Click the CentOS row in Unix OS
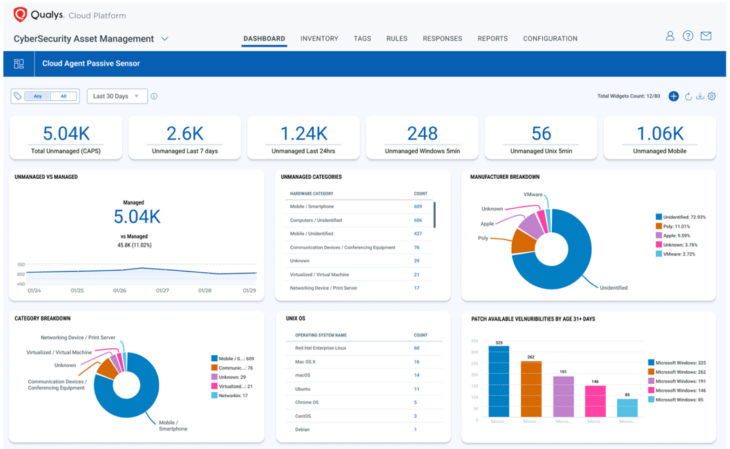Image resolution: width=730 pixels, height=449 pixels. pyautogui.click(x=364, y=416)
